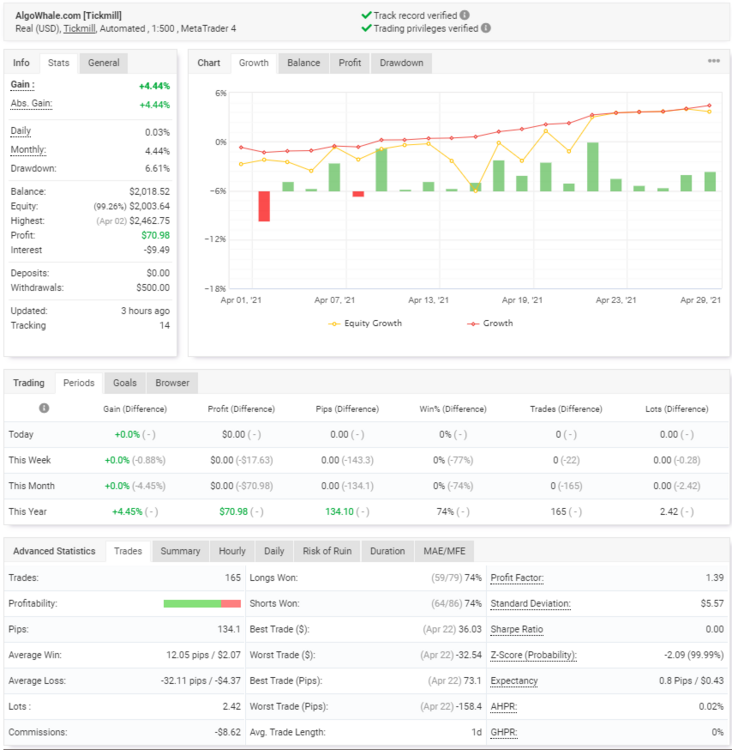Viewport: 732px width, 750px height.
Task: Select the Growth chart tab
Action: (x=254, y=63)
